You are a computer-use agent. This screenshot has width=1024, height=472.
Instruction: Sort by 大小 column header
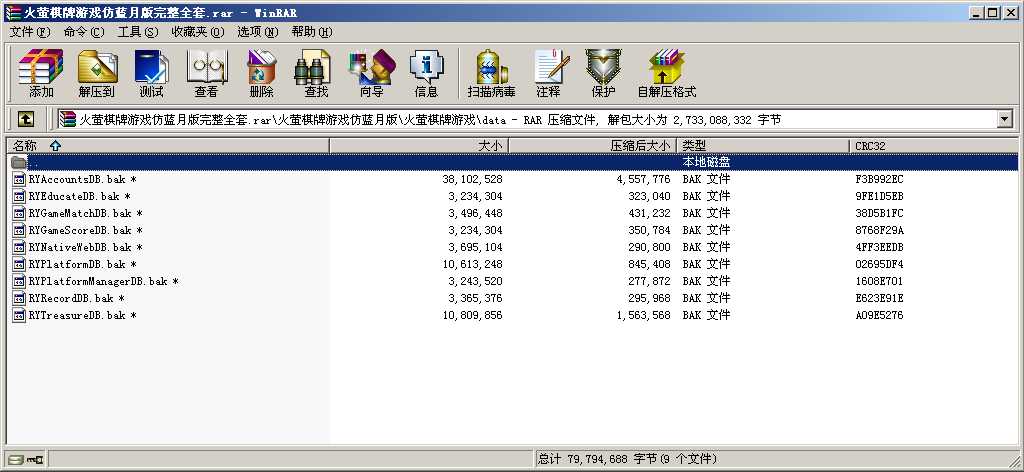419,146
